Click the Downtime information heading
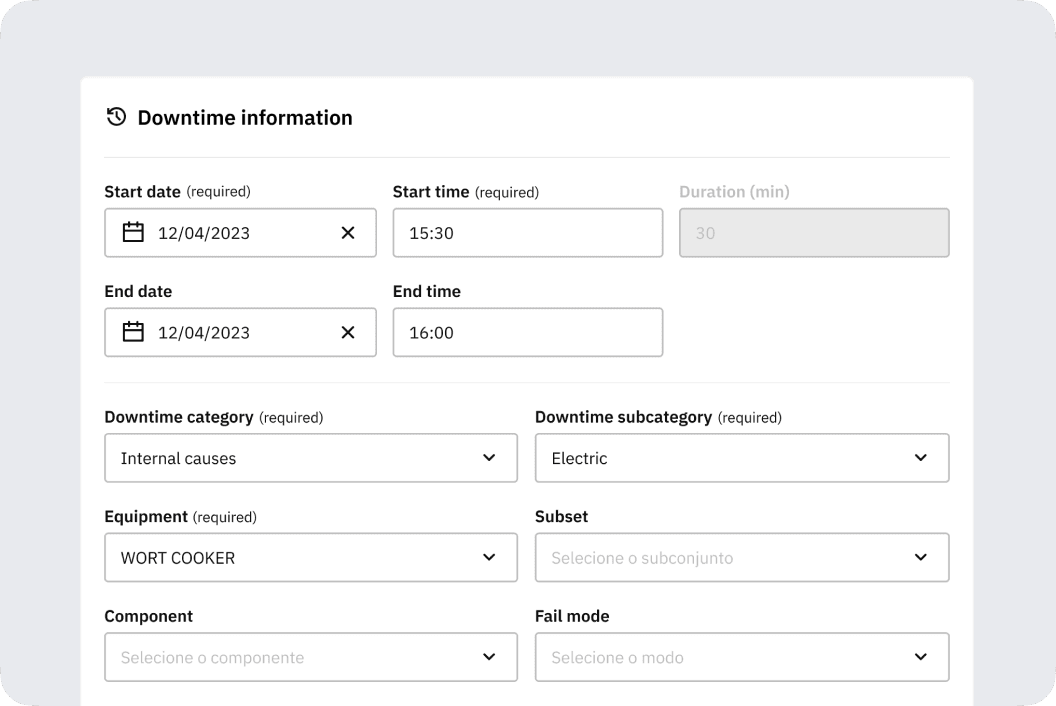The width and height of the screenshot is (1056, 706). pyautogui.click(x=245, y=117)
